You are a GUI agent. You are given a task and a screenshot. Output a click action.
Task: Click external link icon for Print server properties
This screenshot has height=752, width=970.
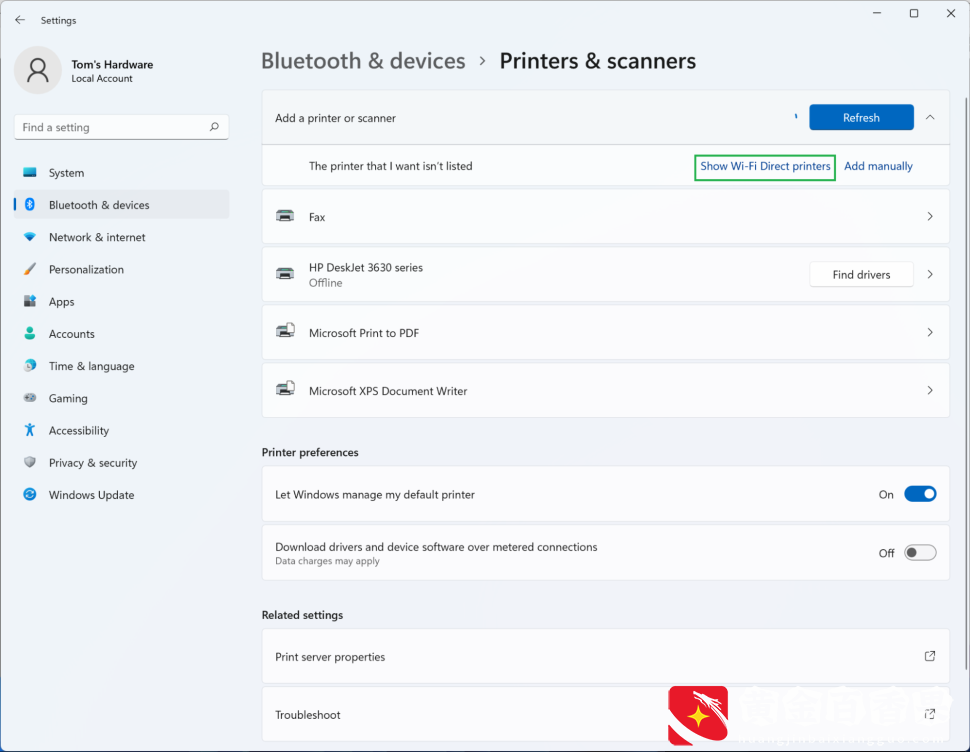point(930,656)
